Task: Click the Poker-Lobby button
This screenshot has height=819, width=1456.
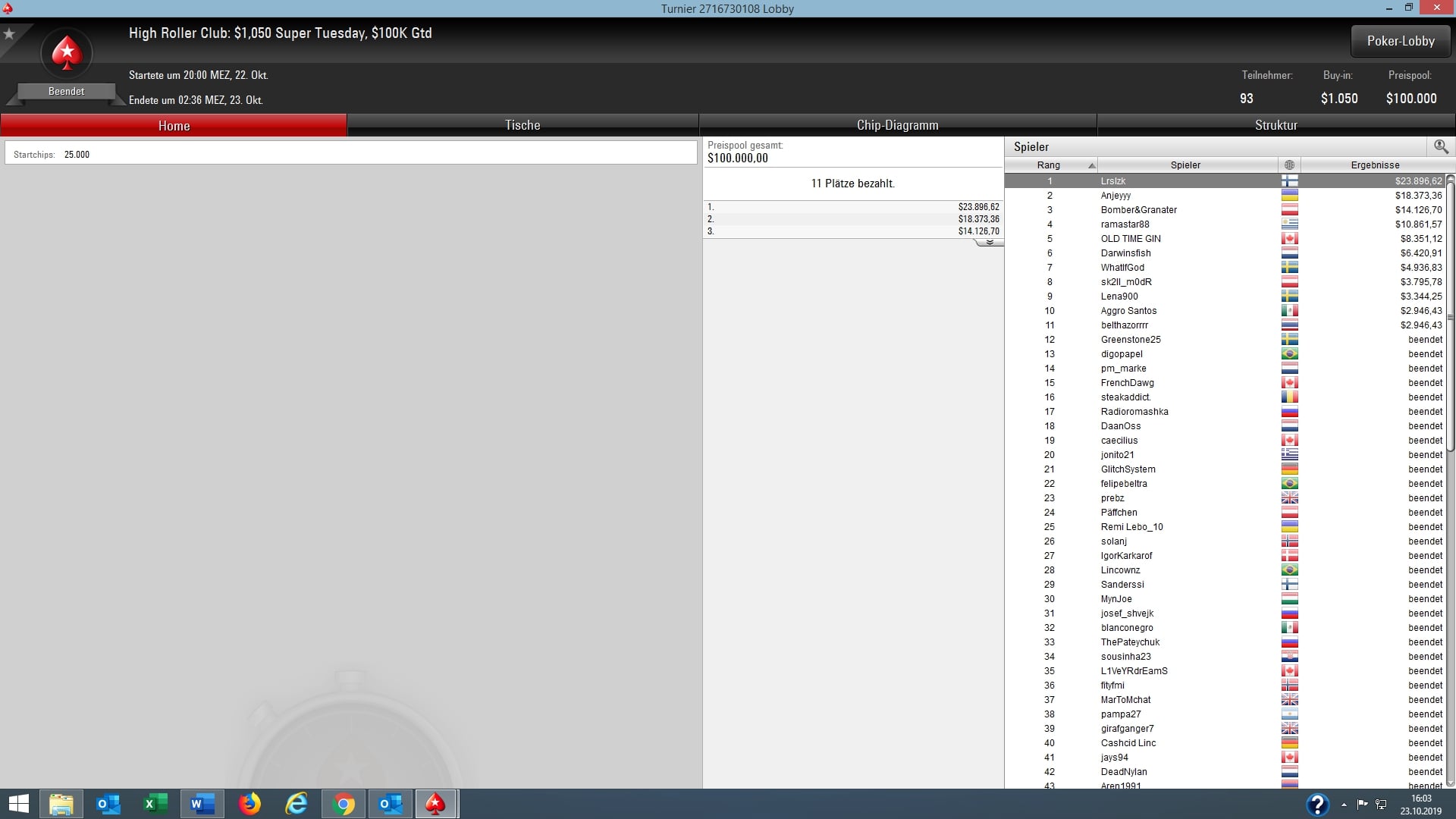Action: [1401, 41]
